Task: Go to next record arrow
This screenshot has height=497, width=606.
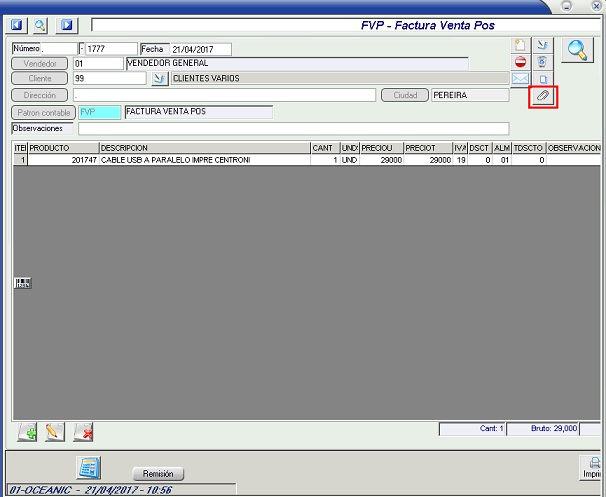Action: 67,24
